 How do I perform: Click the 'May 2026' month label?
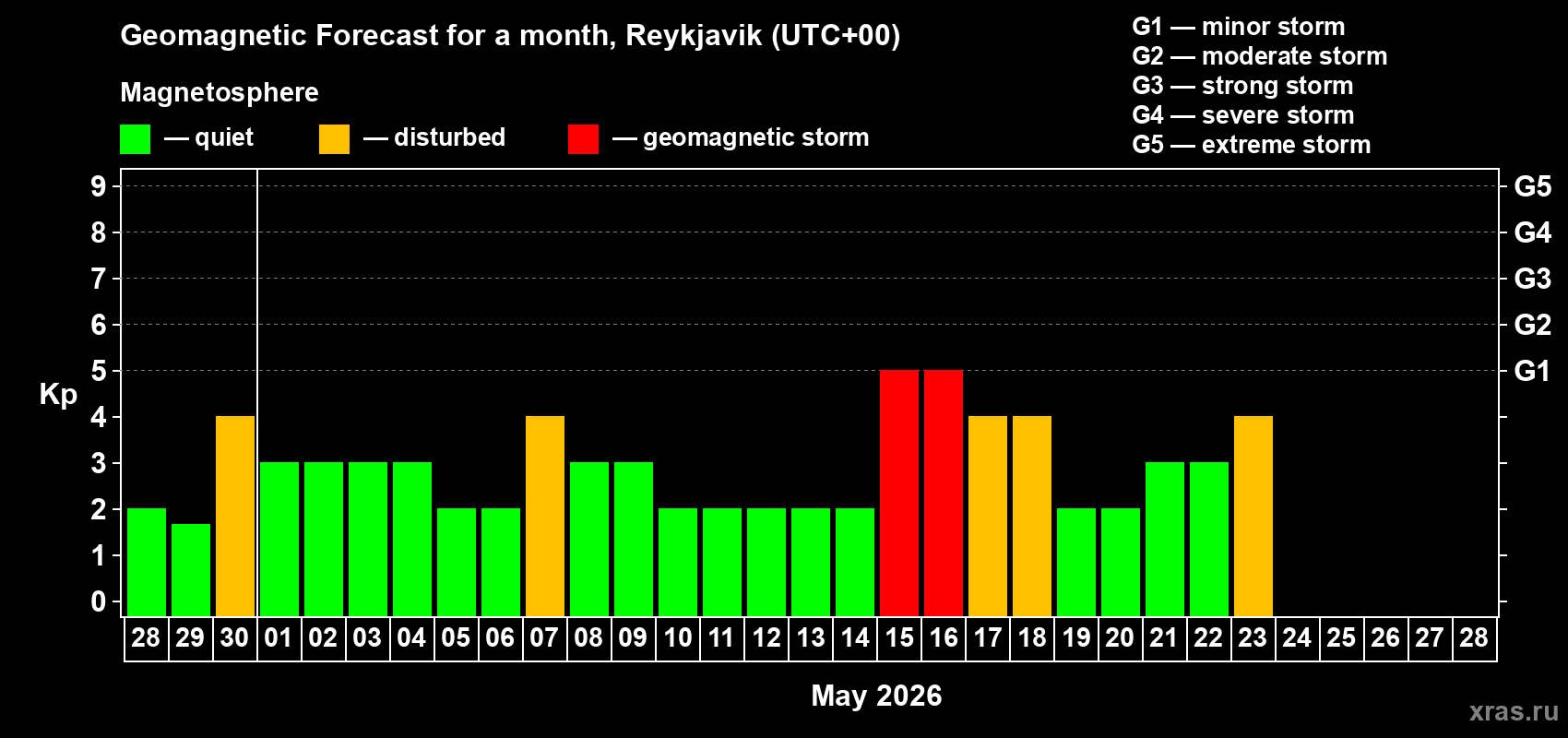coord(876,696)
